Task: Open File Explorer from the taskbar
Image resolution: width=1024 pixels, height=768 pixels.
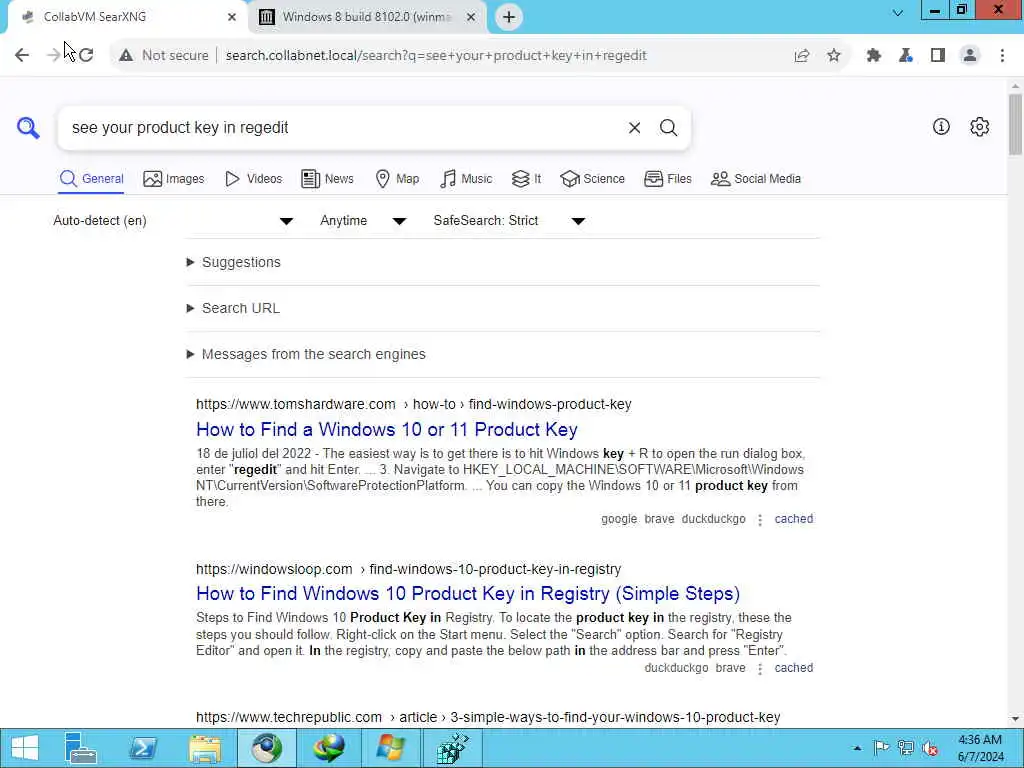Action: click(x=204, y=748)
